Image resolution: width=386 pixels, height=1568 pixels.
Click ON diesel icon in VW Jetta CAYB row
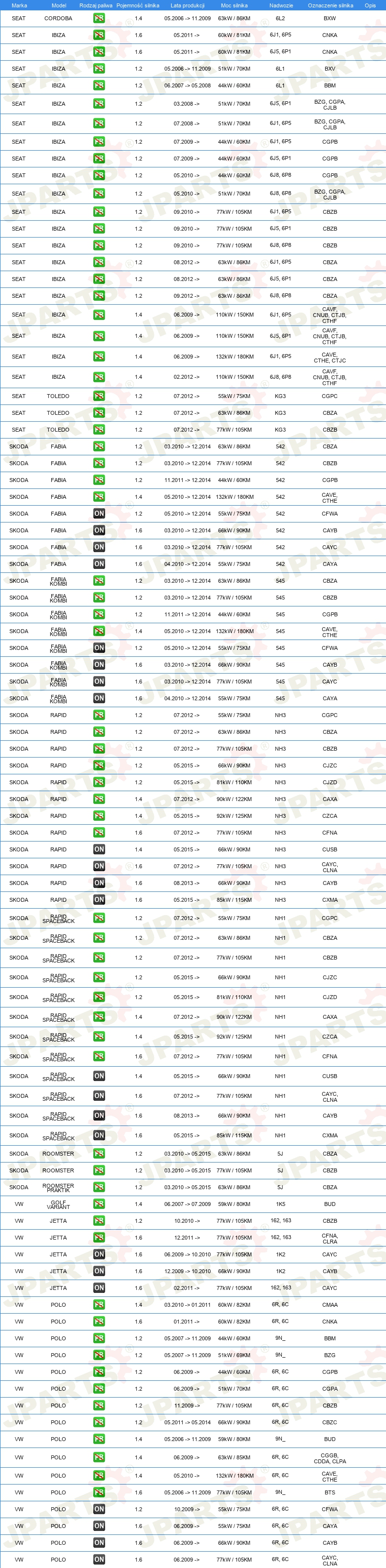click(99, 1272)
